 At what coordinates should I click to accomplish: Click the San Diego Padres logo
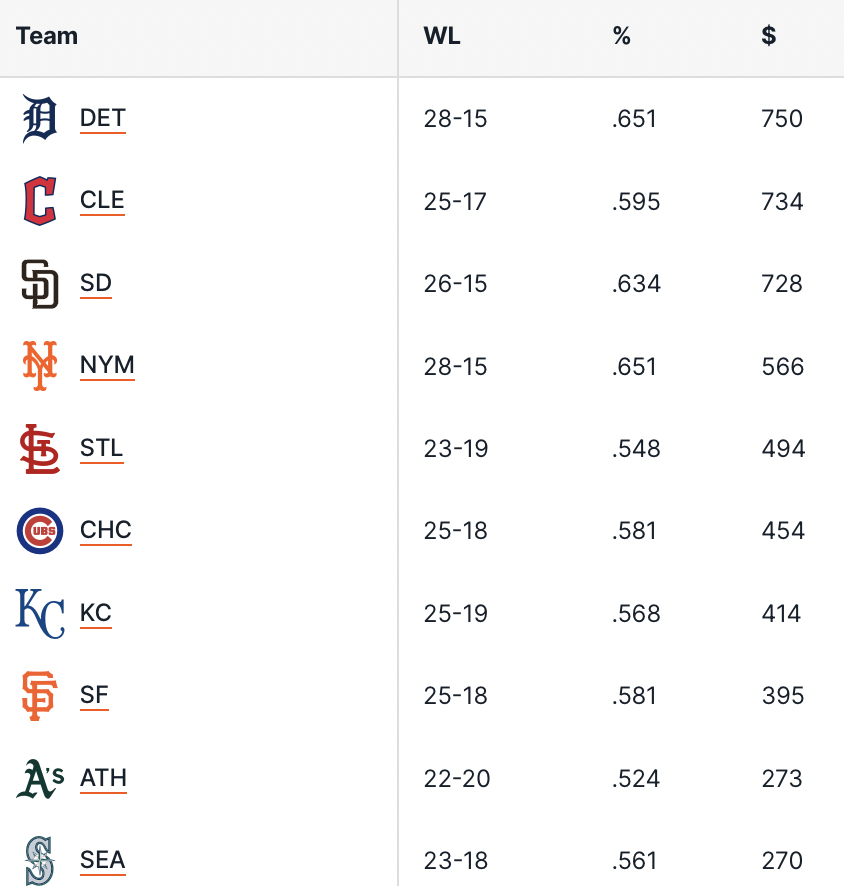(x=40, y=284)
